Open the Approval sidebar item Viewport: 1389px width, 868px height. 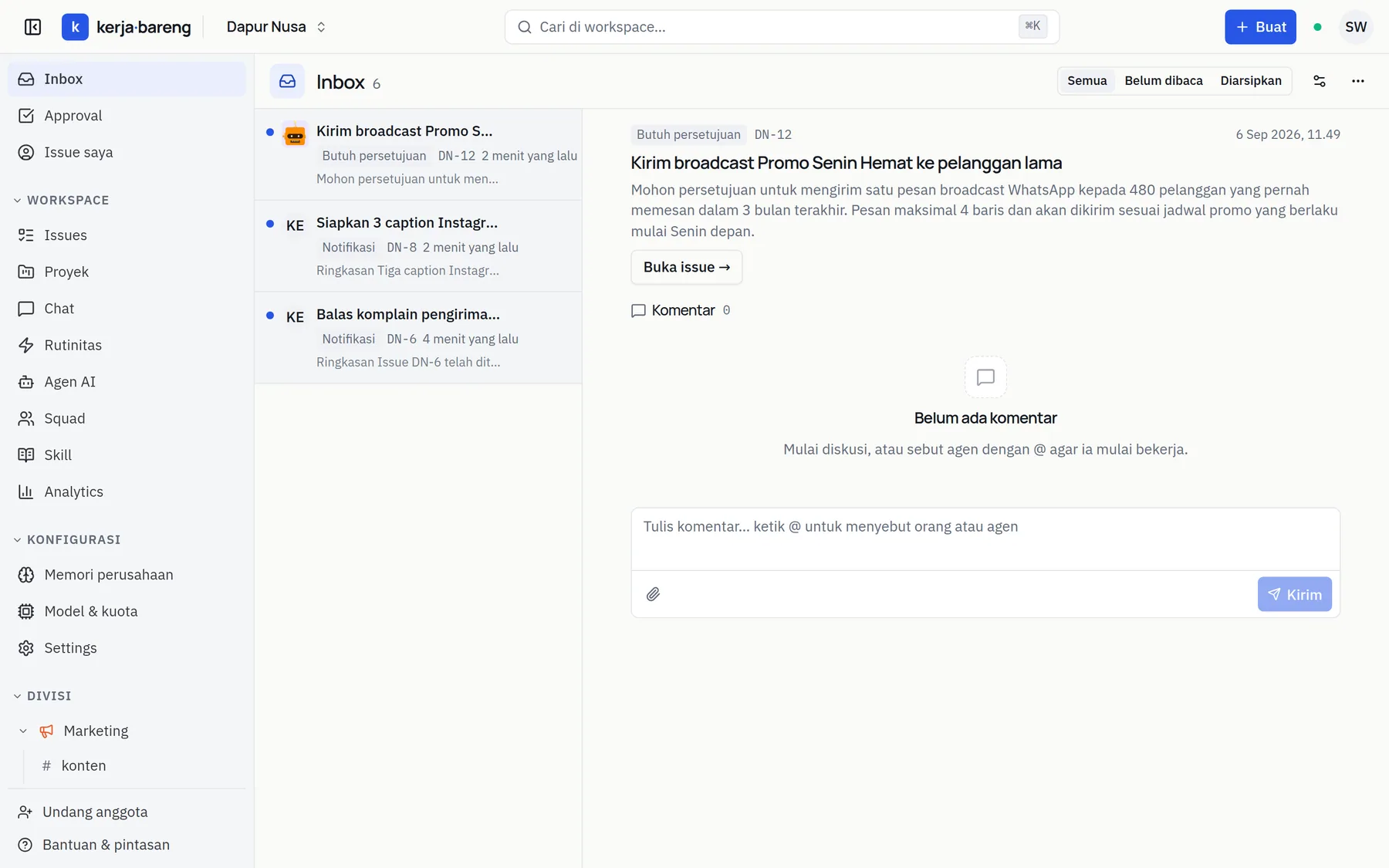[x=127, y=116]
